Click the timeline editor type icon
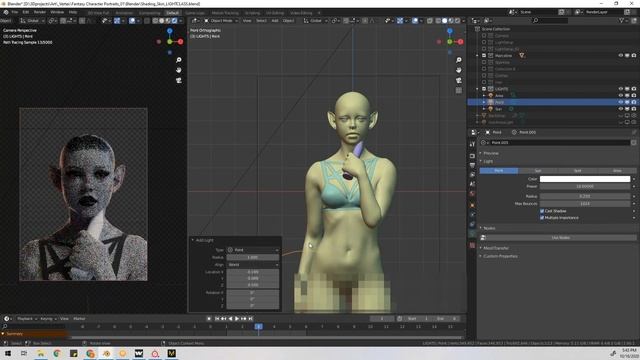The image size is (640, 360). pyautogui.click(x=7, y=319)
